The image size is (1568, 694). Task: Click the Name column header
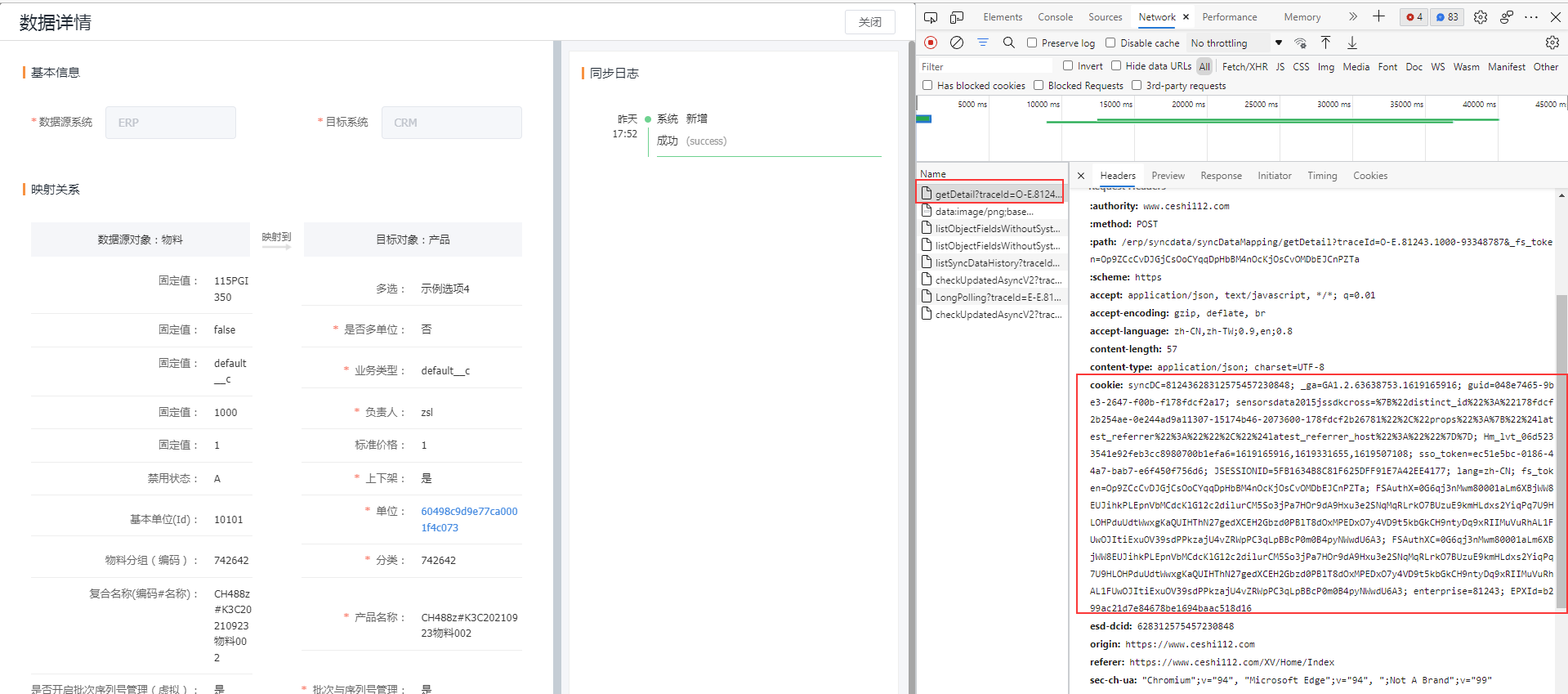tap(991, 173)
